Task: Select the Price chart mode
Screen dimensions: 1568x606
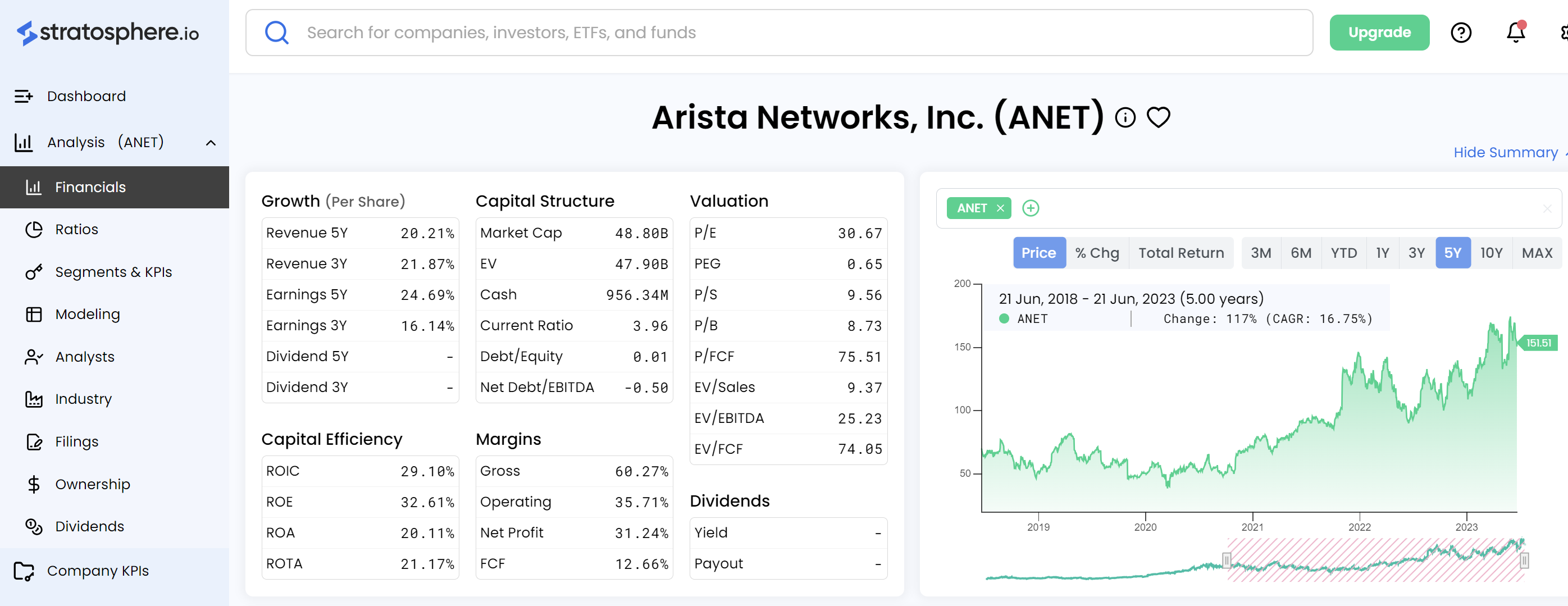Action: 1038,253
